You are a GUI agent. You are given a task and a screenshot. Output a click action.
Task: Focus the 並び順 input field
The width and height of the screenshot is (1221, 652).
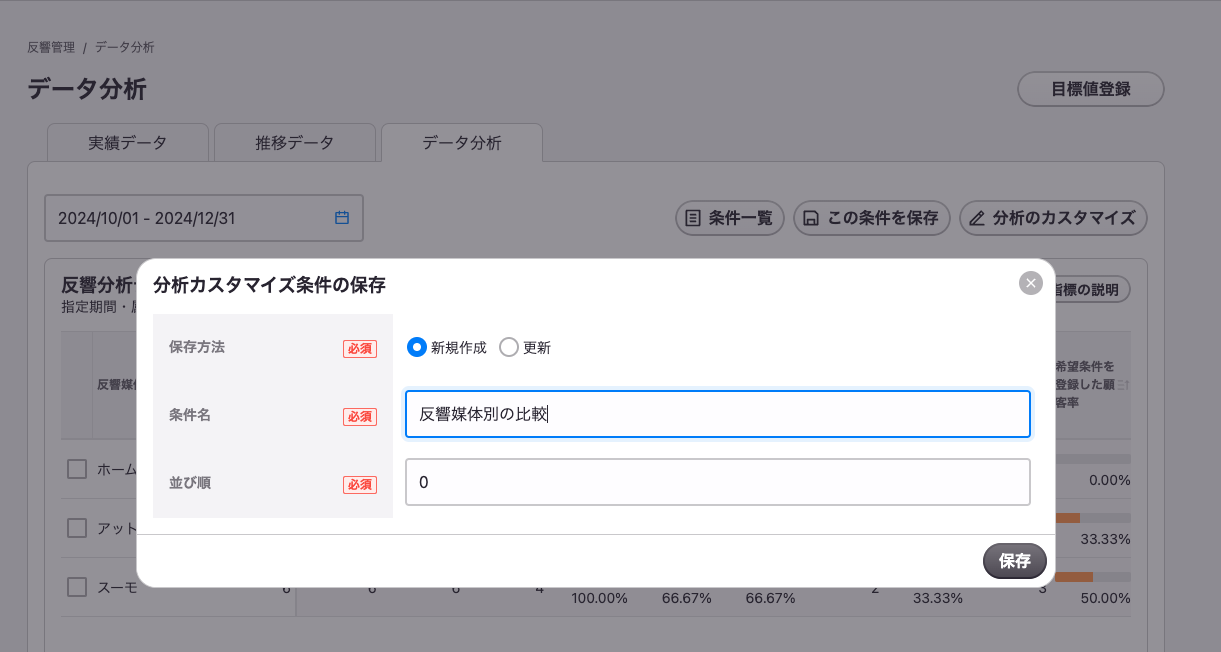pos(717,482)
